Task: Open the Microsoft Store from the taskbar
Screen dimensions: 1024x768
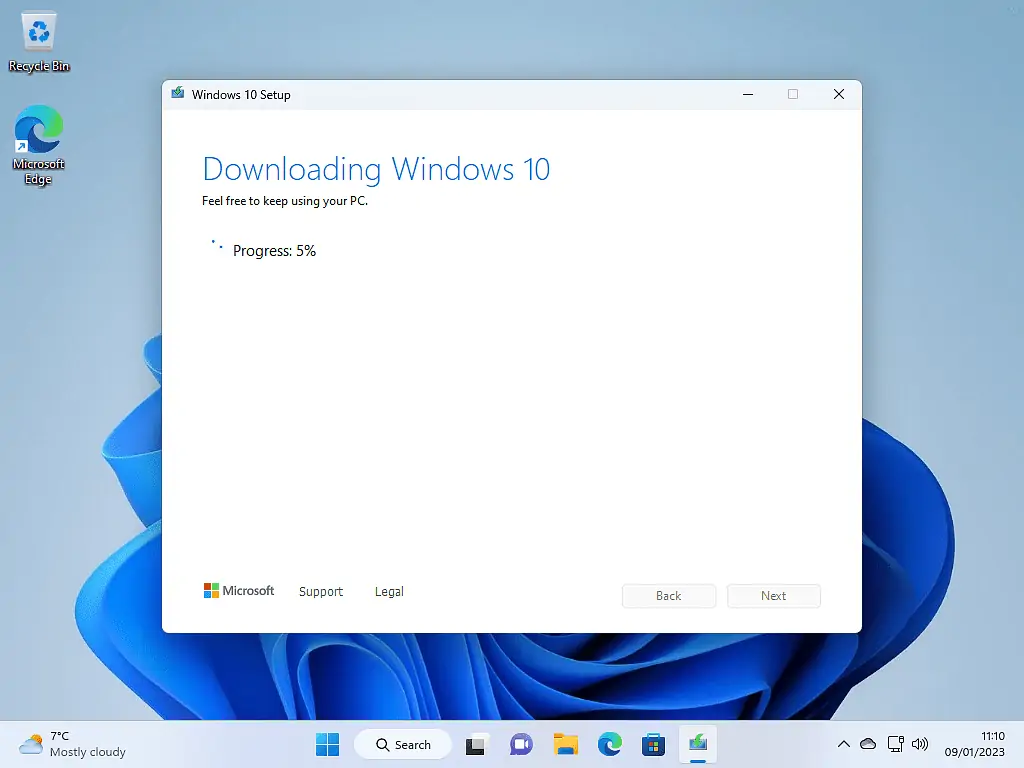Action: (x=653, y=744)
